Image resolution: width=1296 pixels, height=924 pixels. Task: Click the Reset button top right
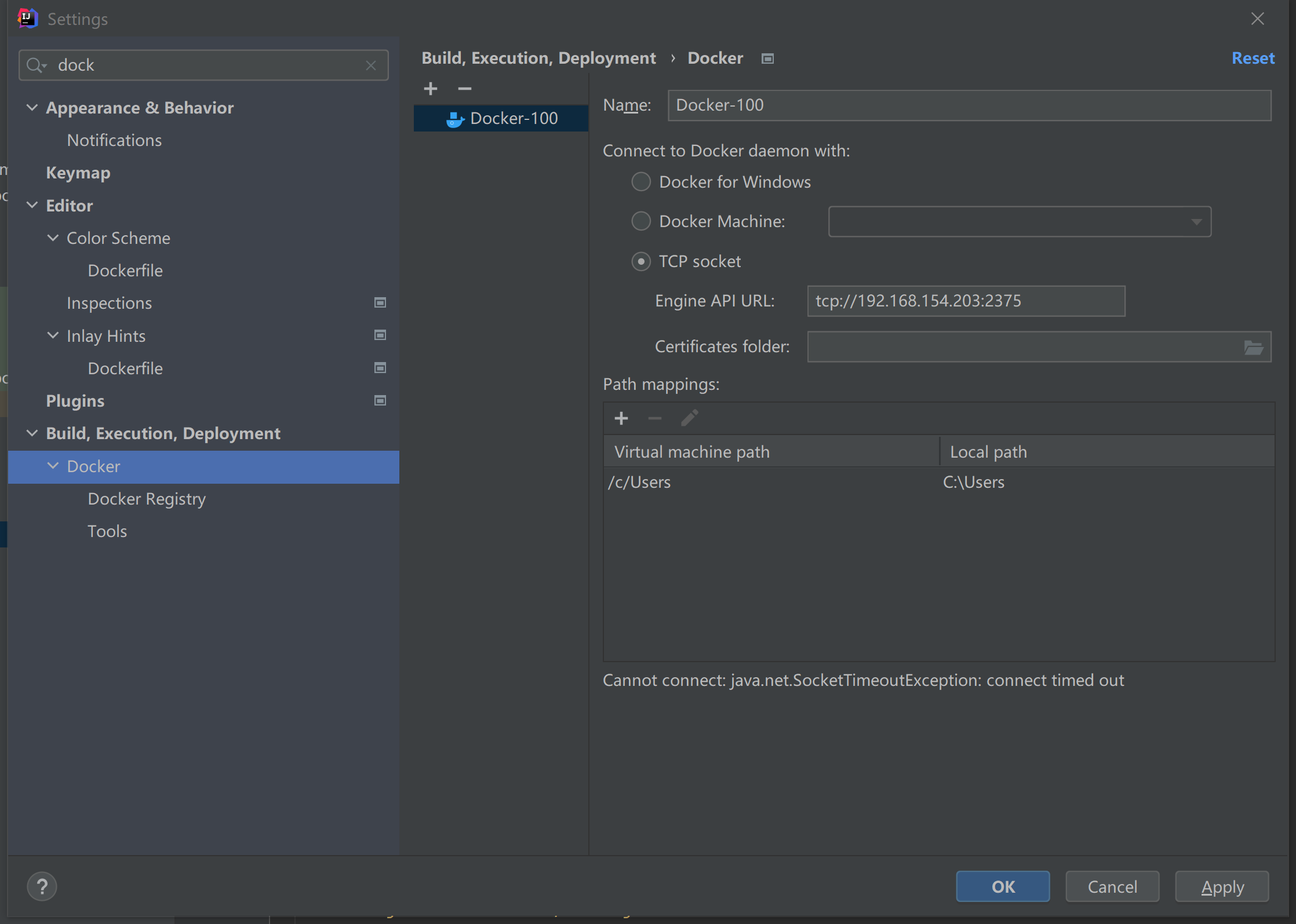click(x=1253, y=57)
